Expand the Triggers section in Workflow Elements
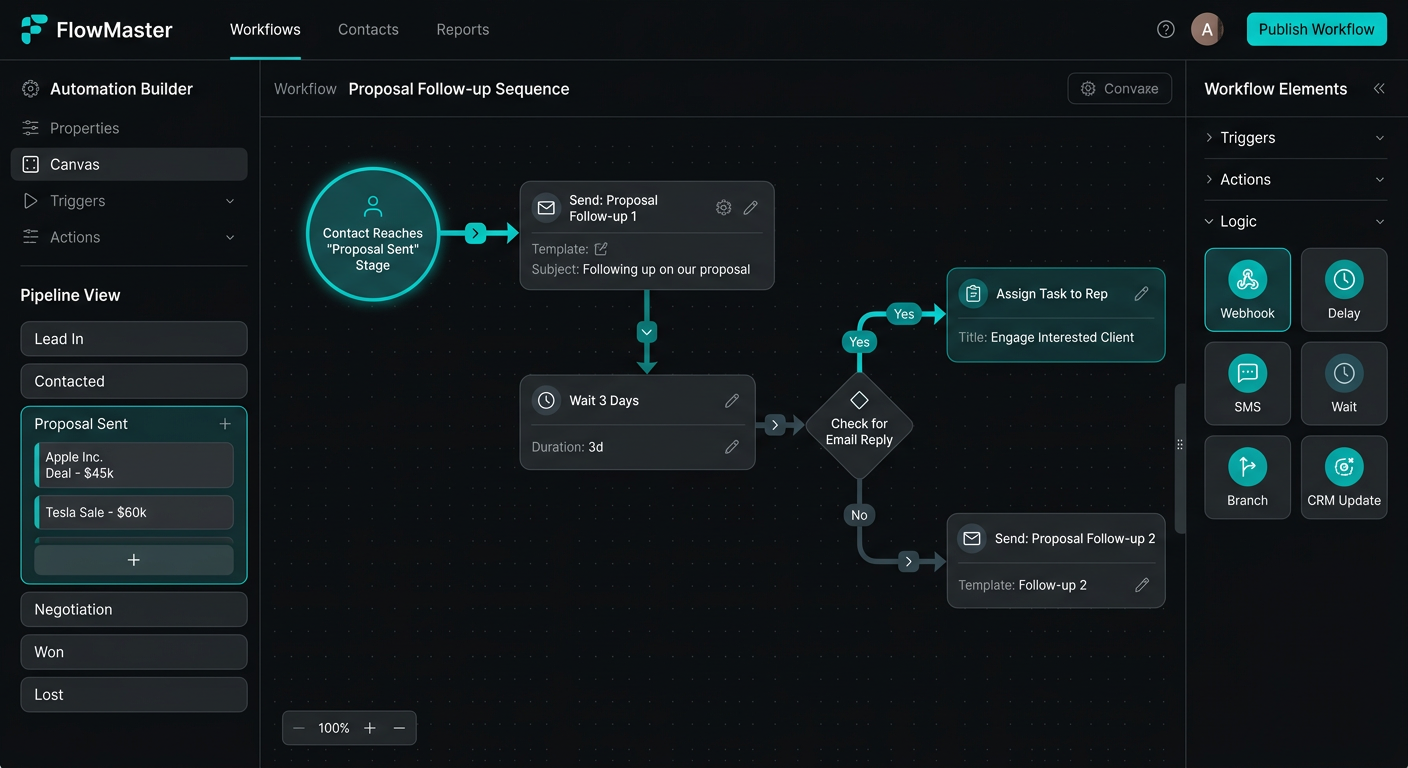 tap(1294, 137)
